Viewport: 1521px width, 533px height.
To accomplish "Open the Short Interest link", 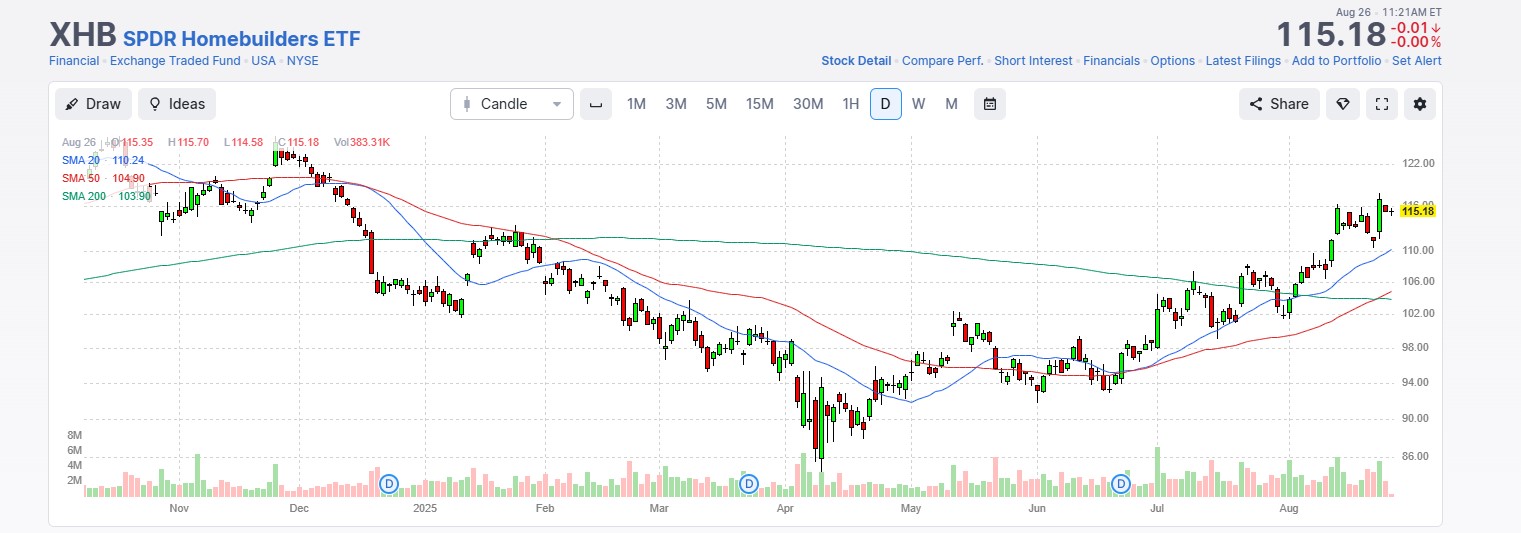I will point(1033,61).
